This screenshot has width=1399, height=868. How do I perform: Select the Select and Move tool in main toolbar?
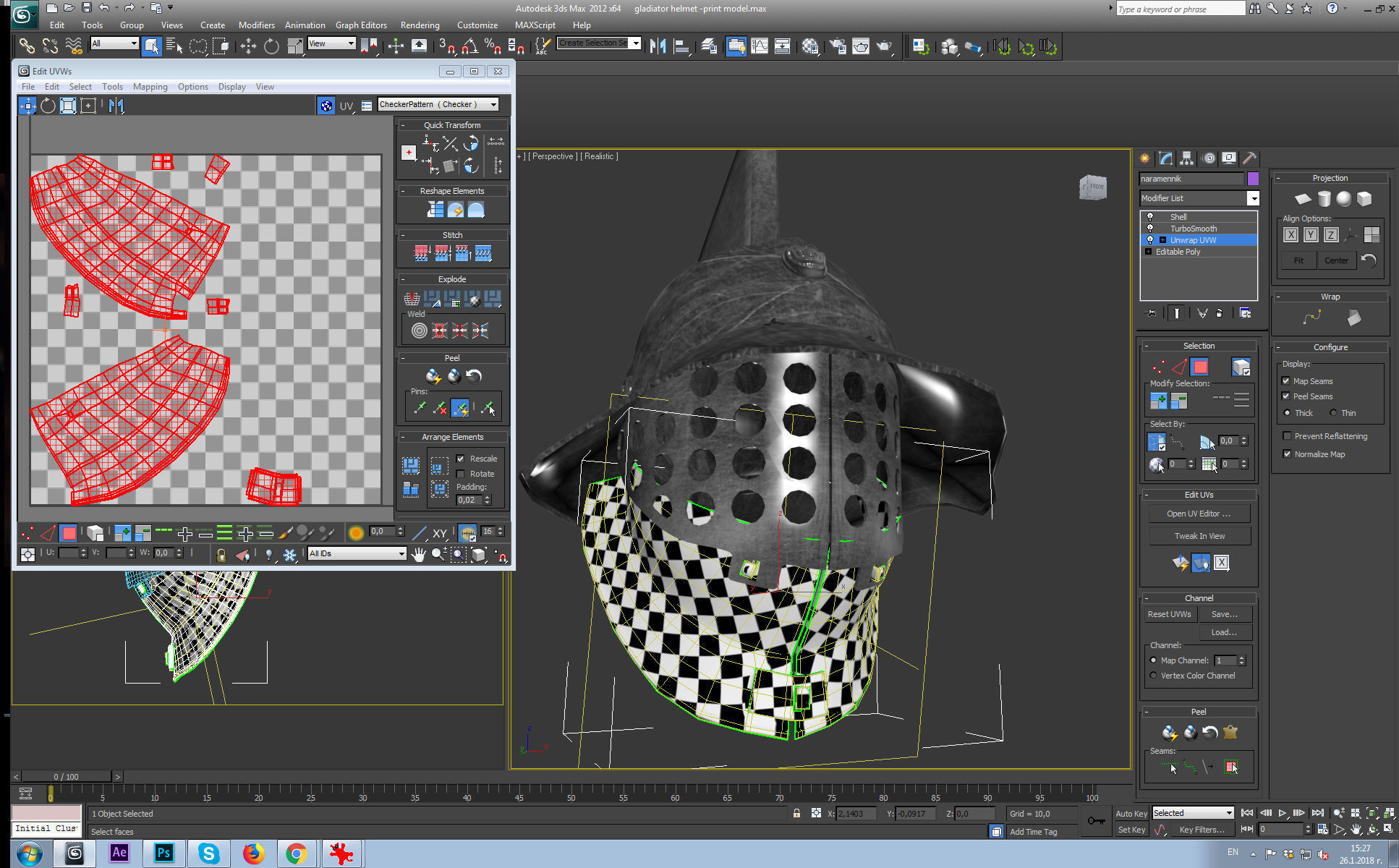pos(248,46)
